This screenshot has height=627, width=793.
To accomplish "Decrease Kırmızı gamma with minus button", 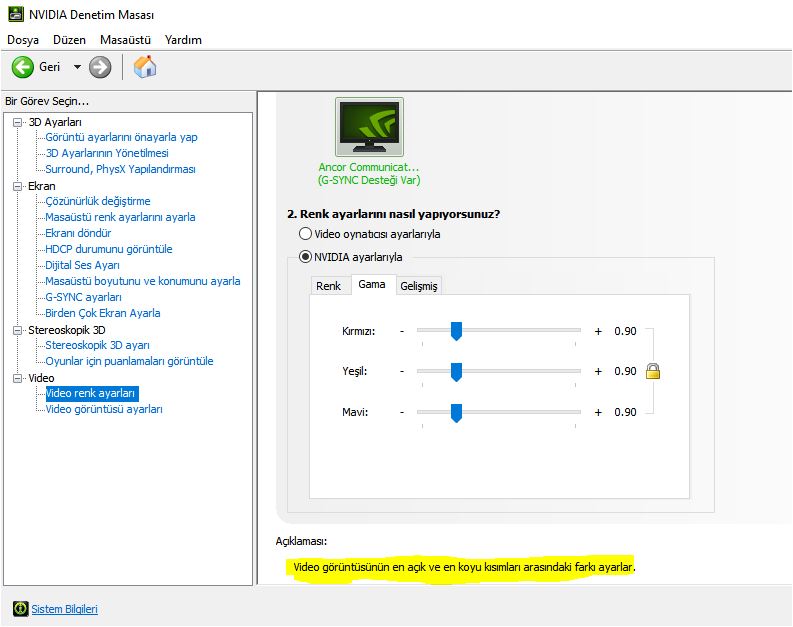I will pos(402,331).
